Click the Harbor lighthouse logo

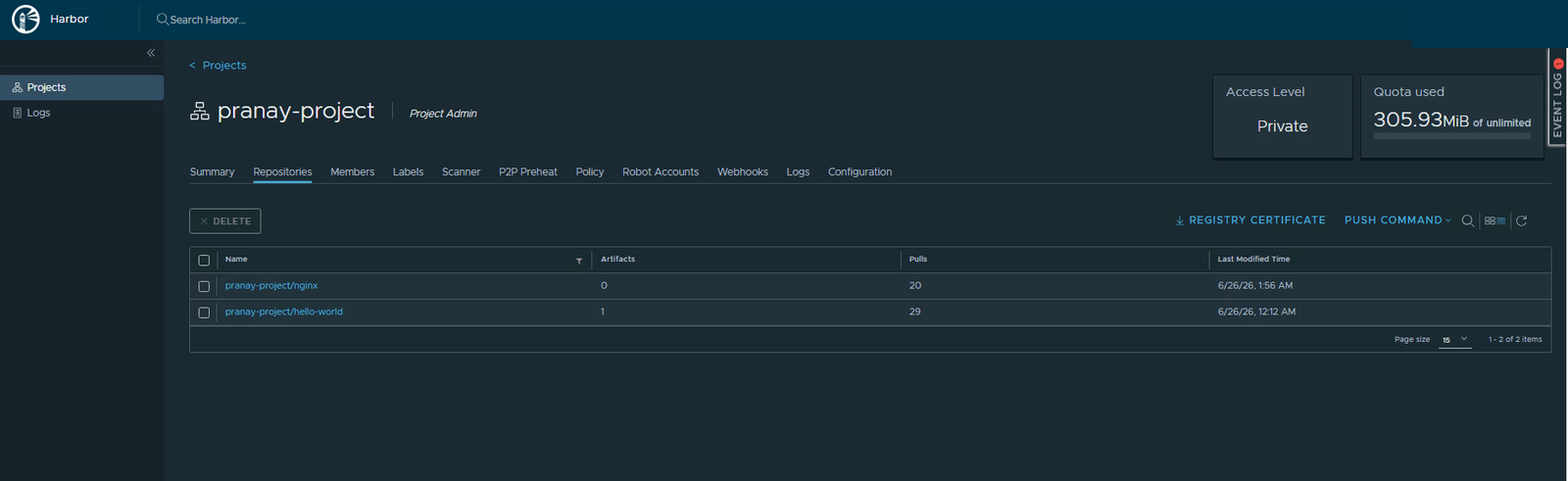coord(25,19)
